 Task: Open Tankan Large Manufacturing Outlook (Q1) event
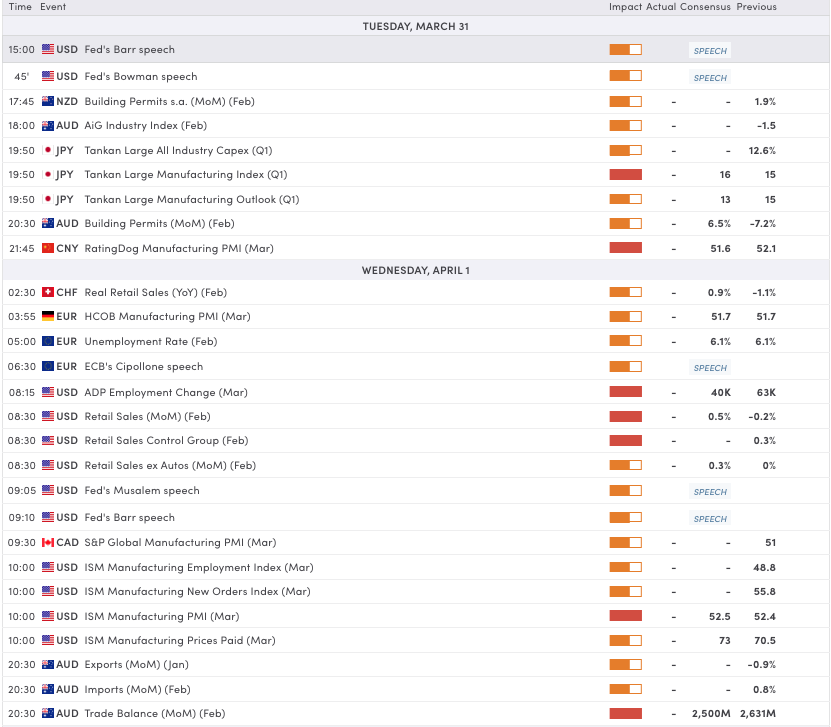(192, 199)
